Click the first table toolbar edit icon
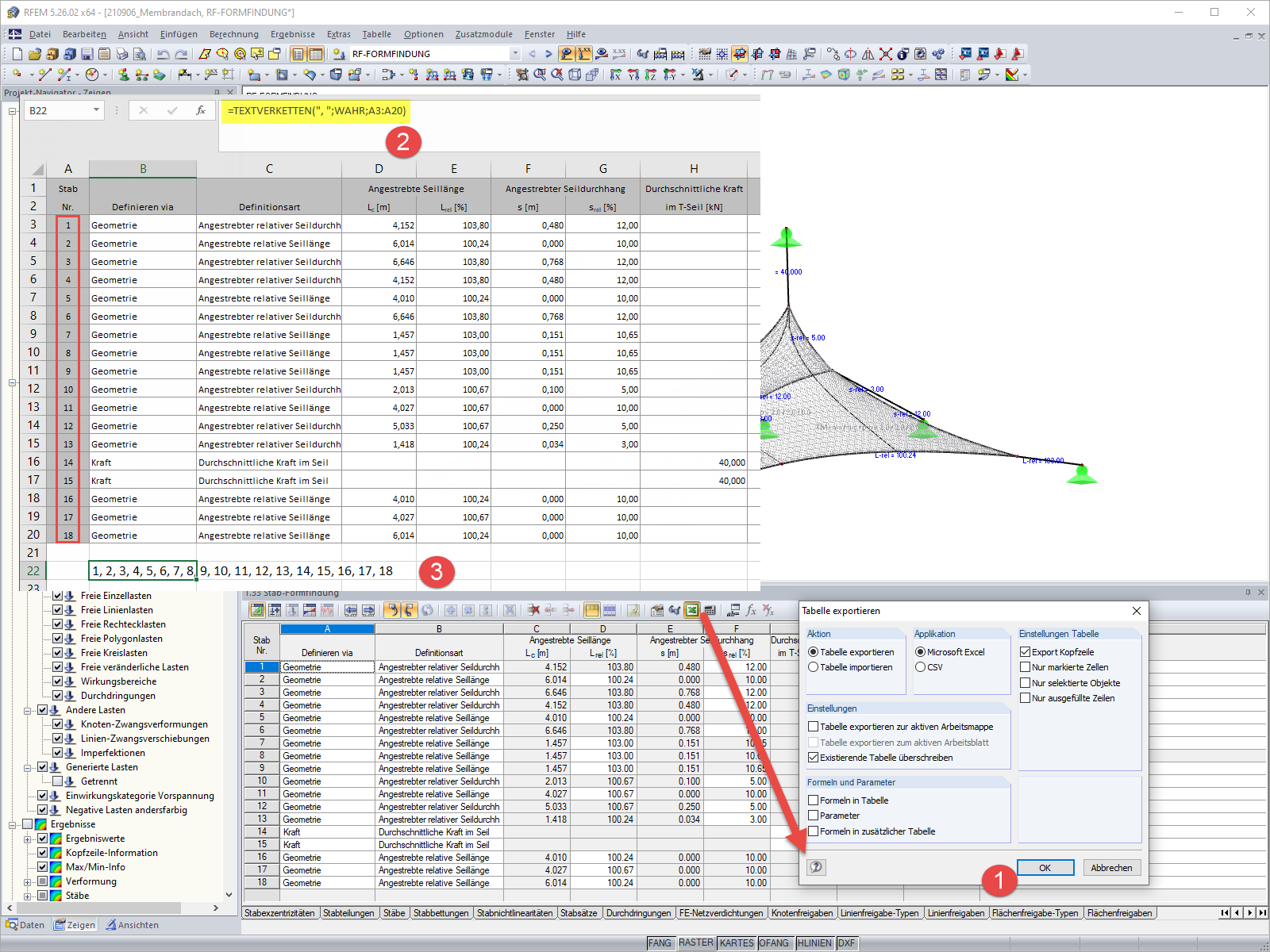 tap(257, 610)
